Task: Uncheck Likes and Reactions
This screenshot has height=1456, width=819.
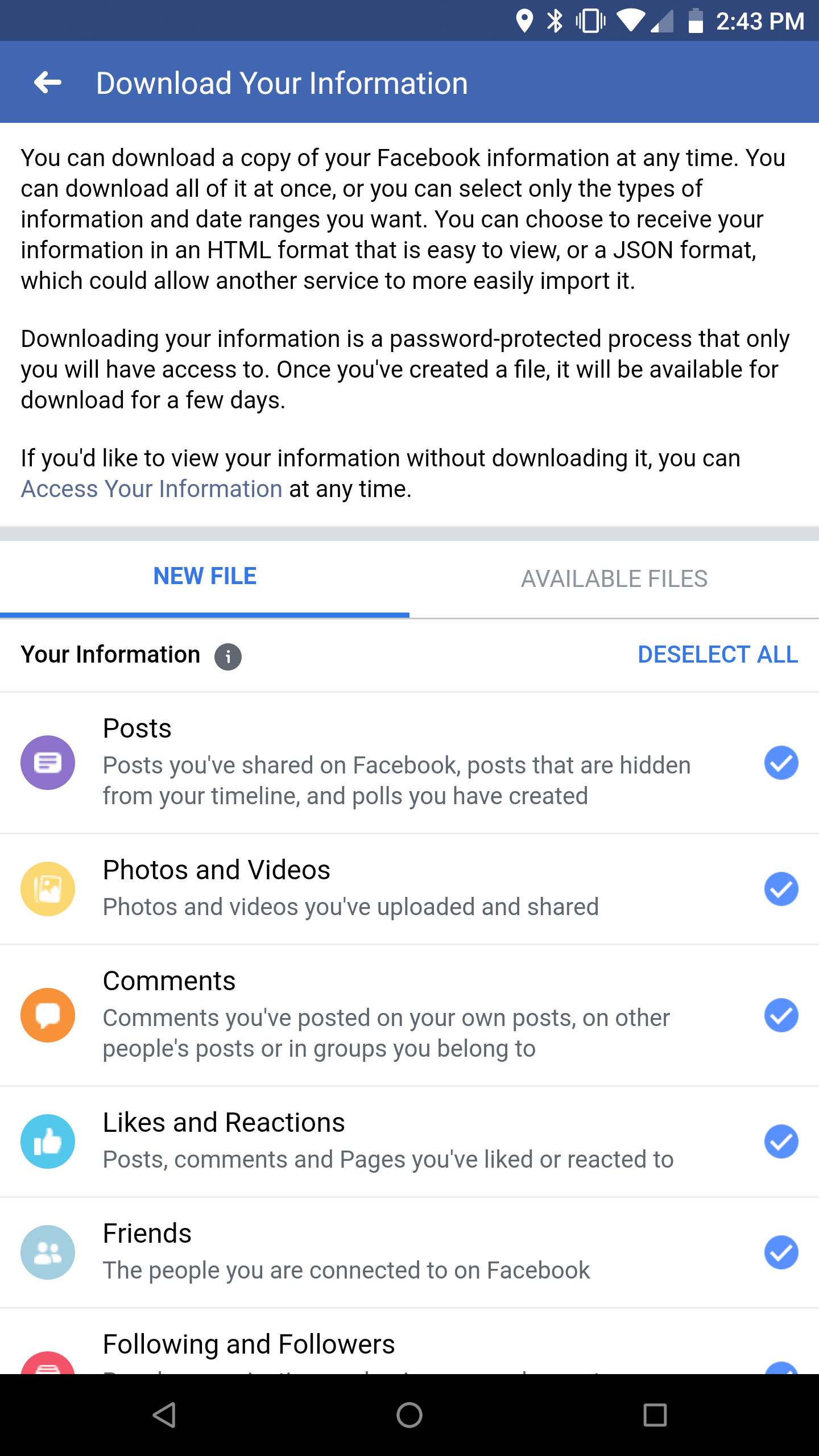Action: 781,1141
